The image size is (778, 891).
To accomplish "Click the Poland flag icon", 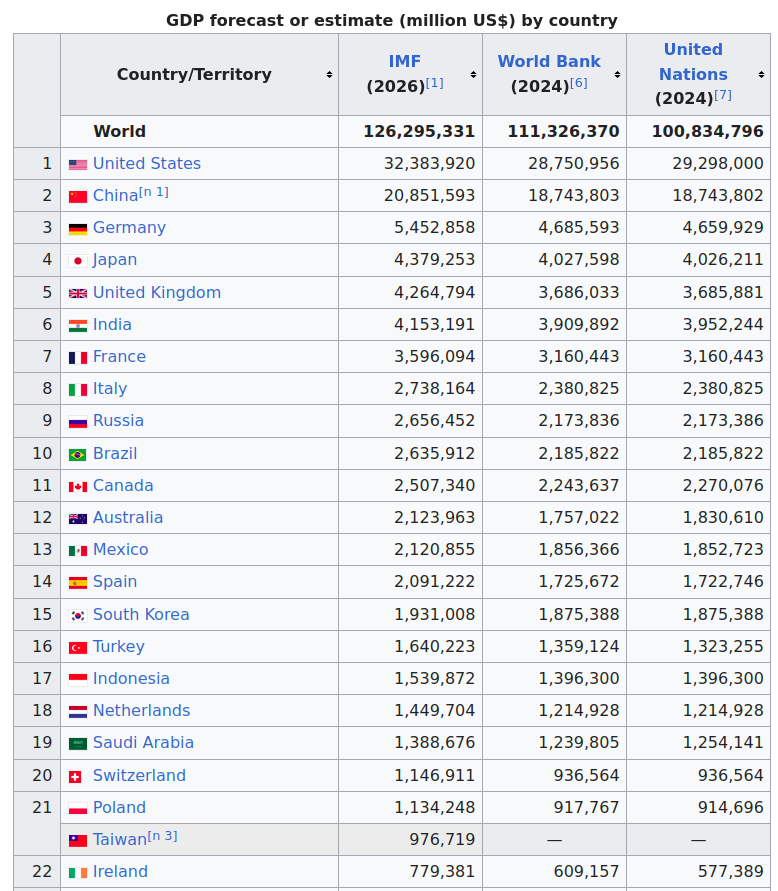I will pos(78,809).
